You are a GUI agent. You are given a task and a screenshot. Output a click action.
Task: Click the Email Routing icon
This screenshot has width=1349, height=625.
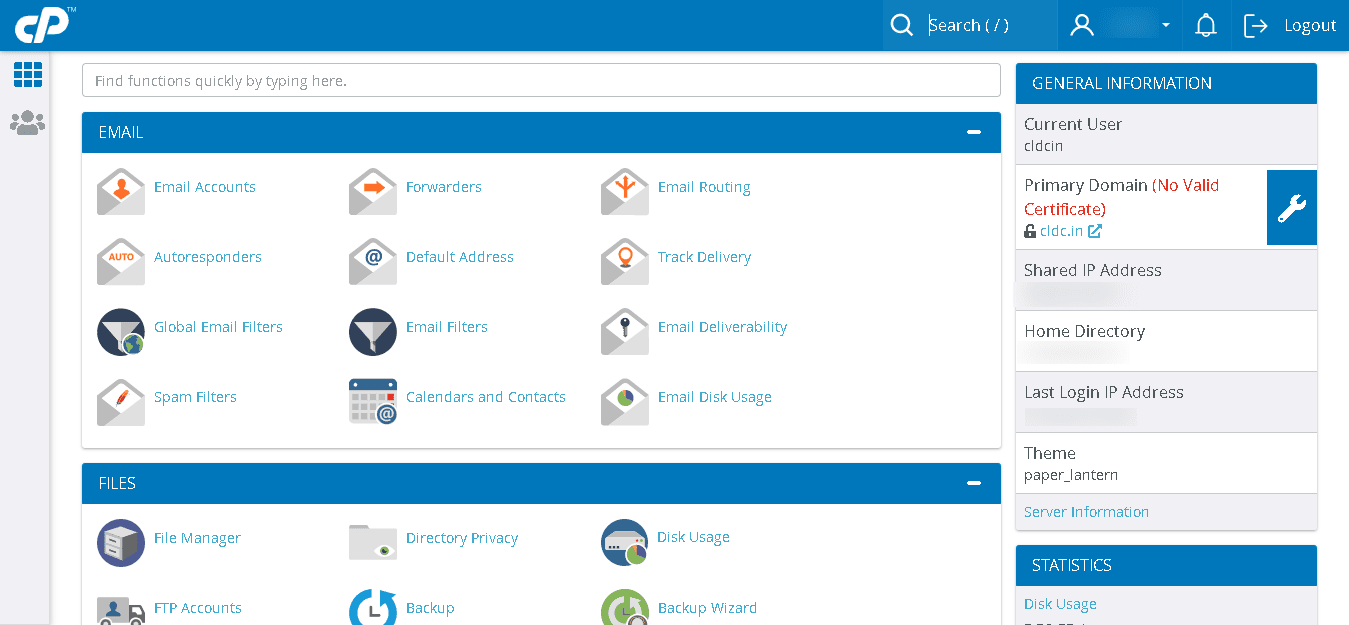pos(625,191)
